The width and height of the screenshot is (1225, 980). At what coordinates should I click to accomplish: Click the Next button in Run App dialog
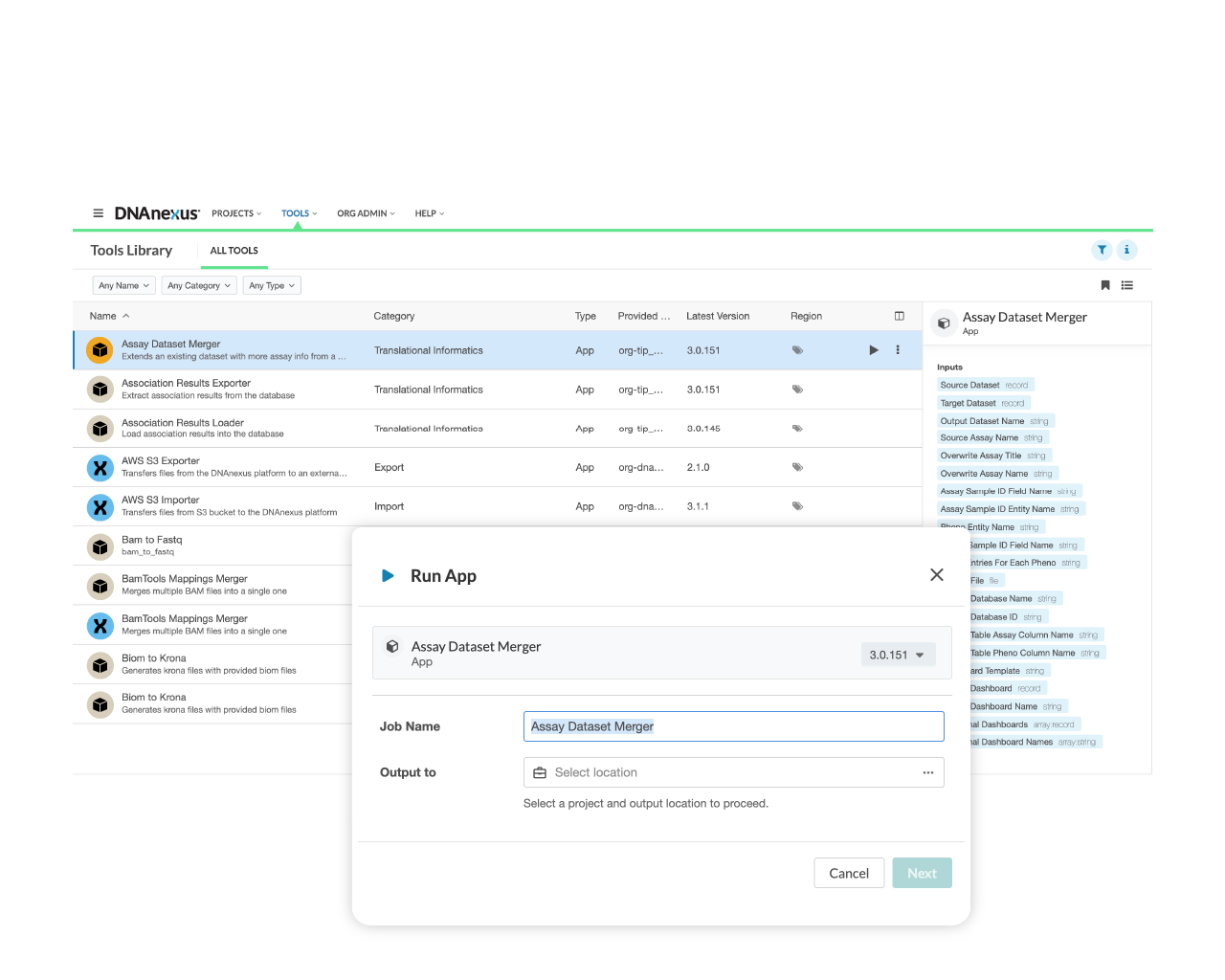pyautogui.click(x=922, y=872)
